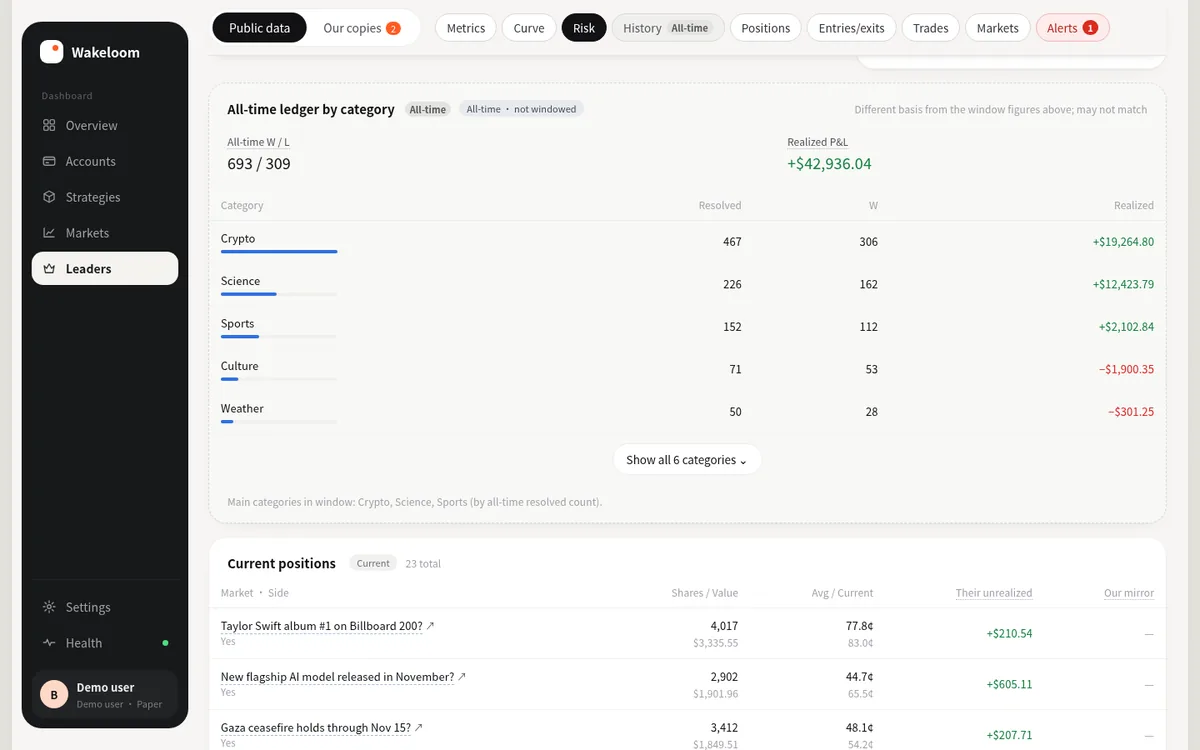This screenshot has width=1200, height=750.
Task: Click the Weather realized value −$301.25
Action: [x=1130, y=412]
